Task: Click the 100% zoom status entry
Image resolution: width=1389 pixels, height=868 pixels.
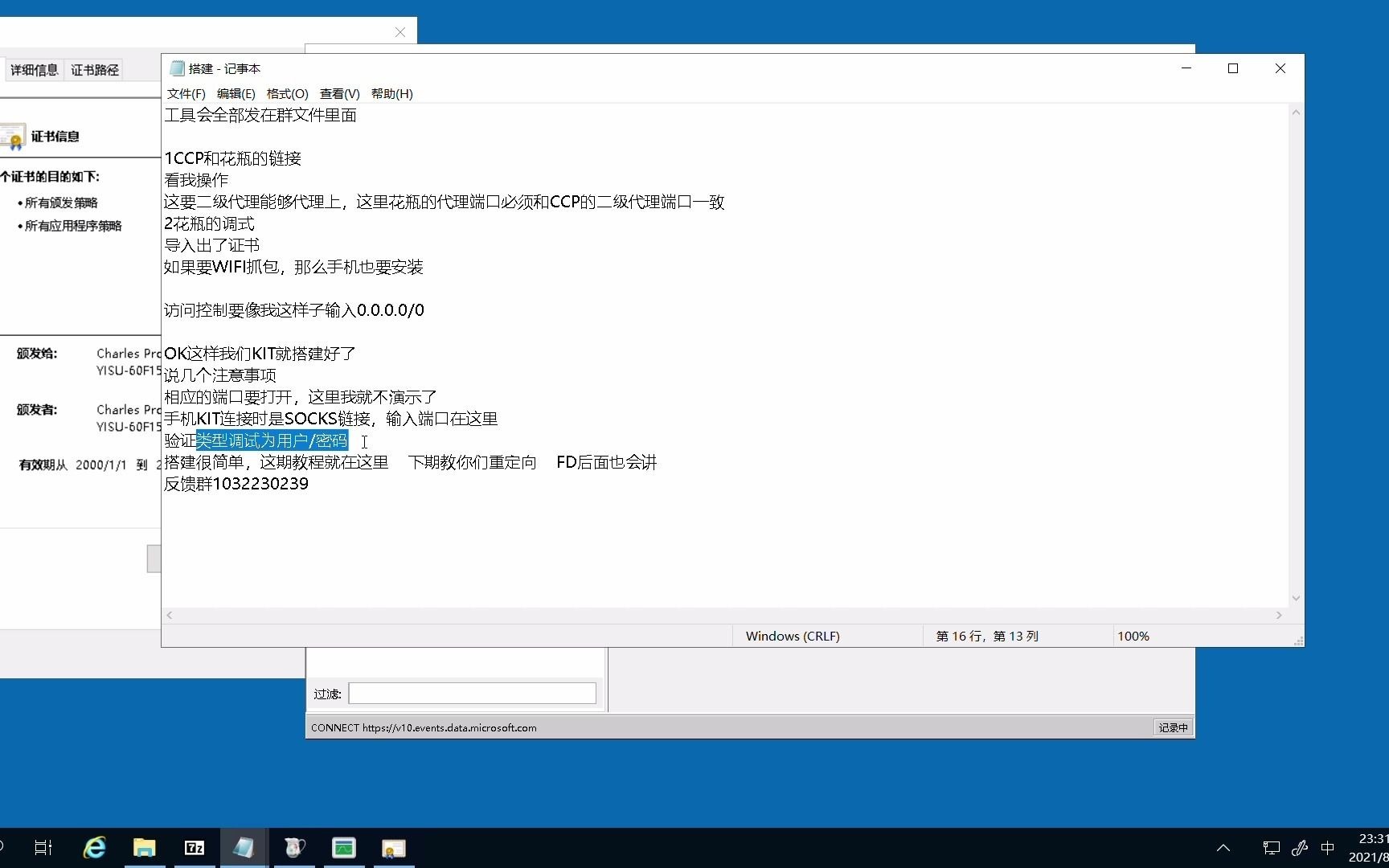Action: tap(1133, 636)
